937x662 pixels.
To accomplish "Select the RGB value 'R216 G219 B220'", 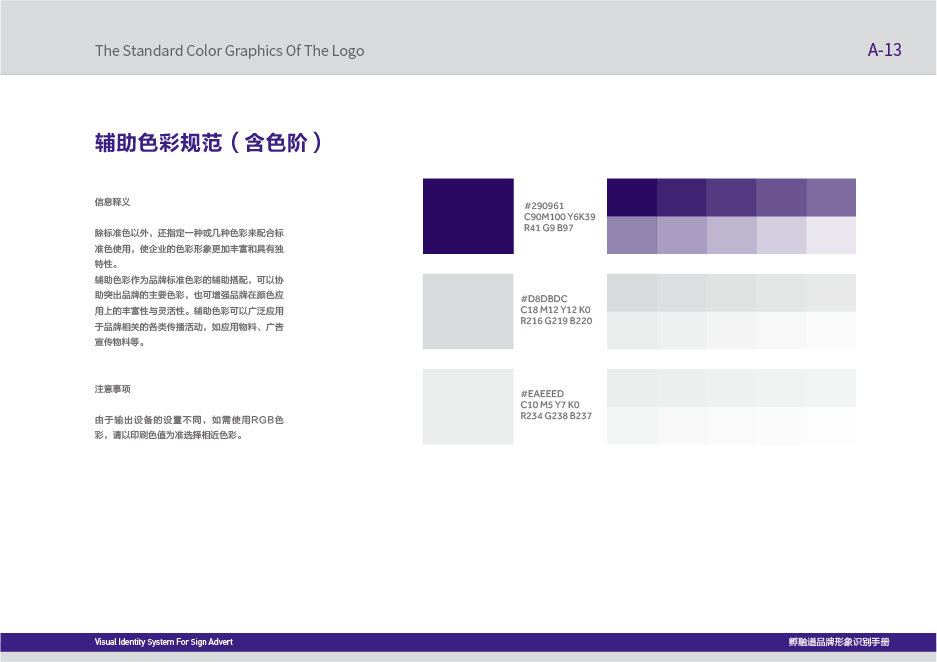I will pos(556,321).
